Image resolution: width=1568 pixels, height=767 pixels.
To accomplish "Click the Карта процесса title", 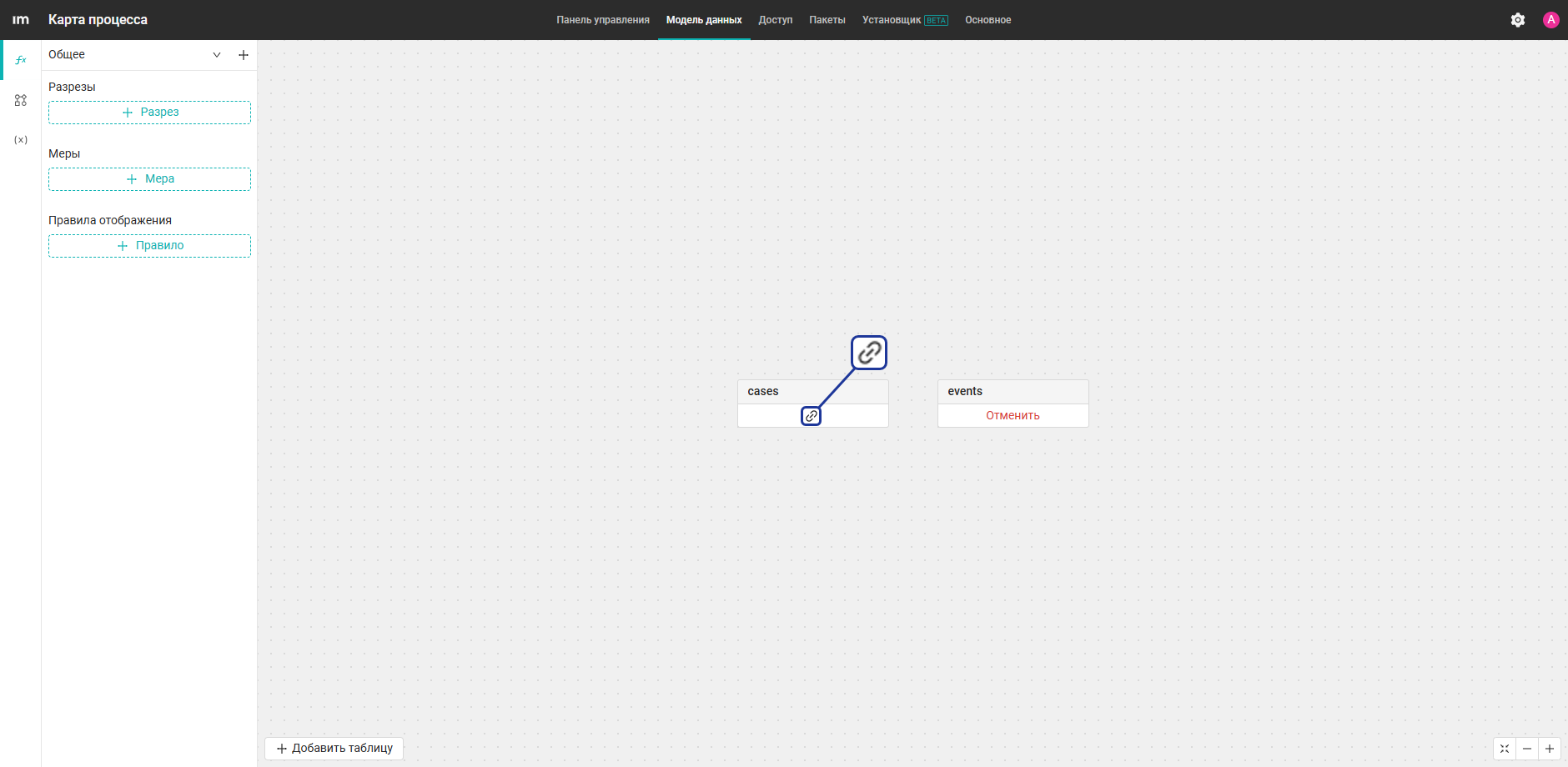I will pyautogui.click(x=98, y=20).
